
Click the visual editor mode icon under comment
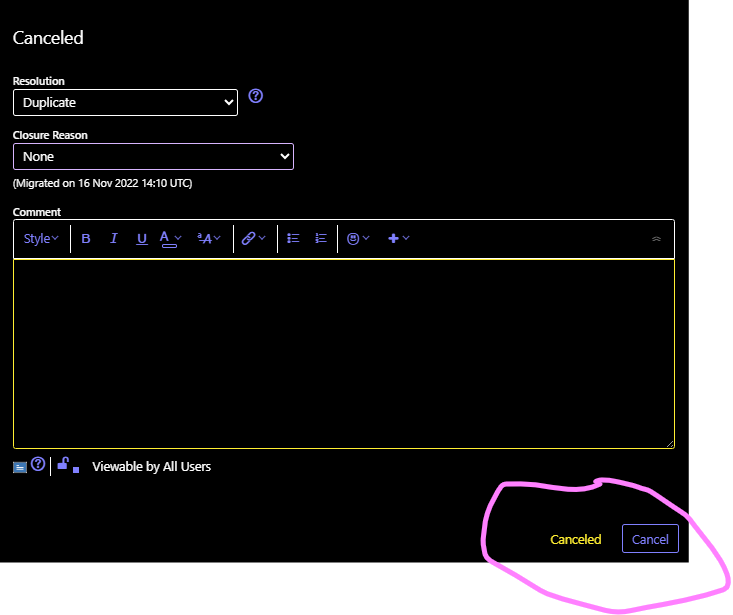pos(20,466)
